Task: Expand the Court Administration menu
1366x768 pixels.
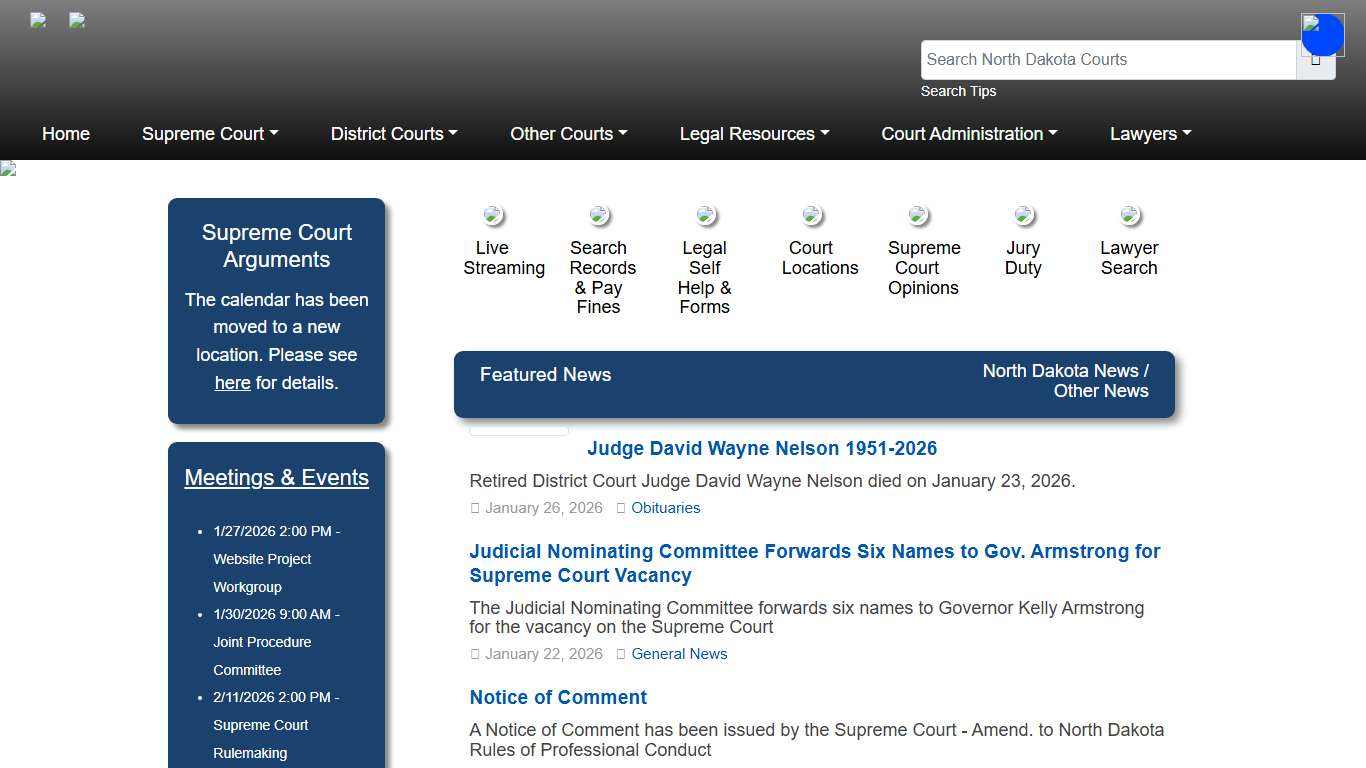Action: pos(968,133)
